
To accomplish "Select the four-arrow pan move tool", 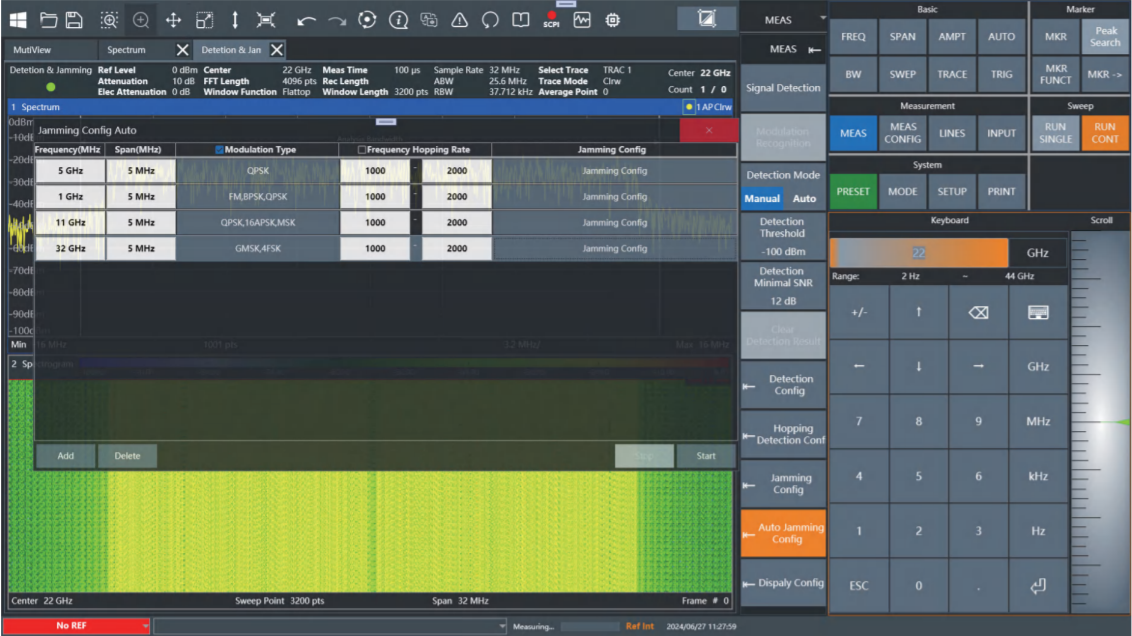I will (173, 20).
